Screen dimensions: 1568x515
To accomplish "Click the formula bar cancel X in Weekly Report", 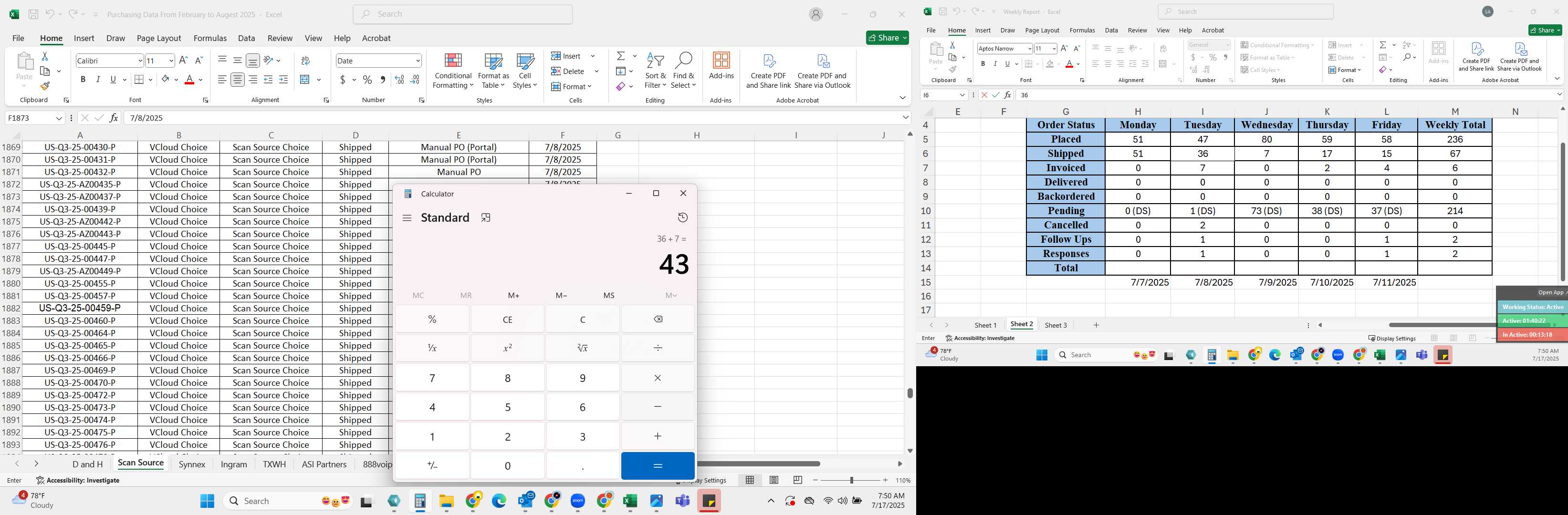I will click(984, 95).
